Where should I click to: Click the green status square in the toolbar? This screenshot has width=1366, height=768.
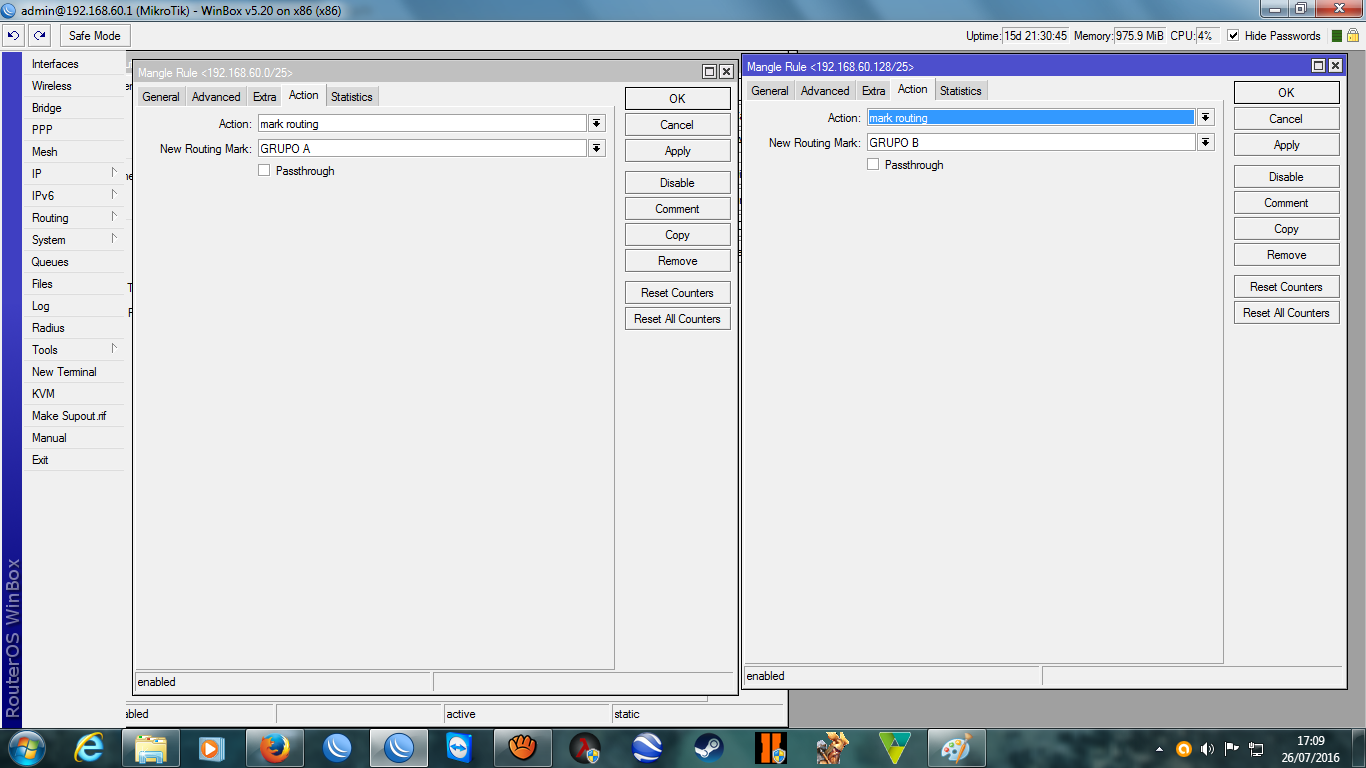pyautogui.click(x=1337, y=36)
